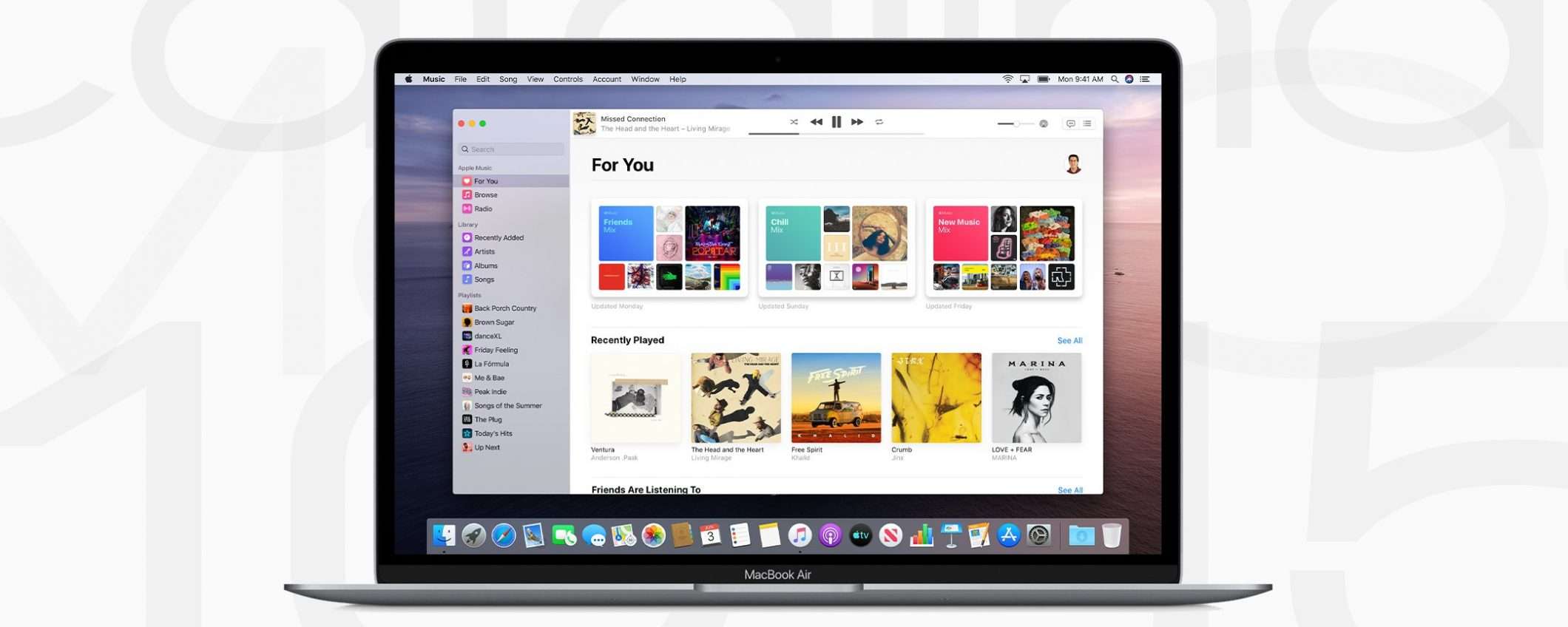The height and width of the screenshot is (627, 1568).
Task: Toggle shuffle playback
Action: click(794, 122)
